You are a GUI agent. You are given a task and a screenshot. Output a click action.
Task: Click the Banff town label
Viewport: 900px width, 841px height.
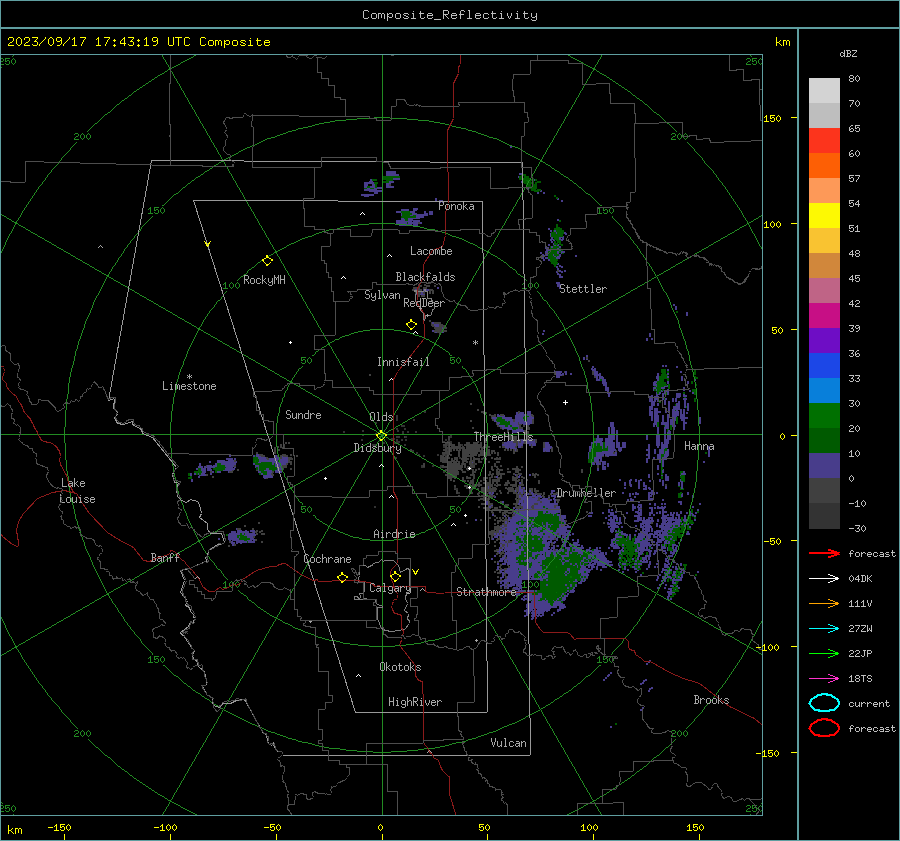[x=165, y=557]
